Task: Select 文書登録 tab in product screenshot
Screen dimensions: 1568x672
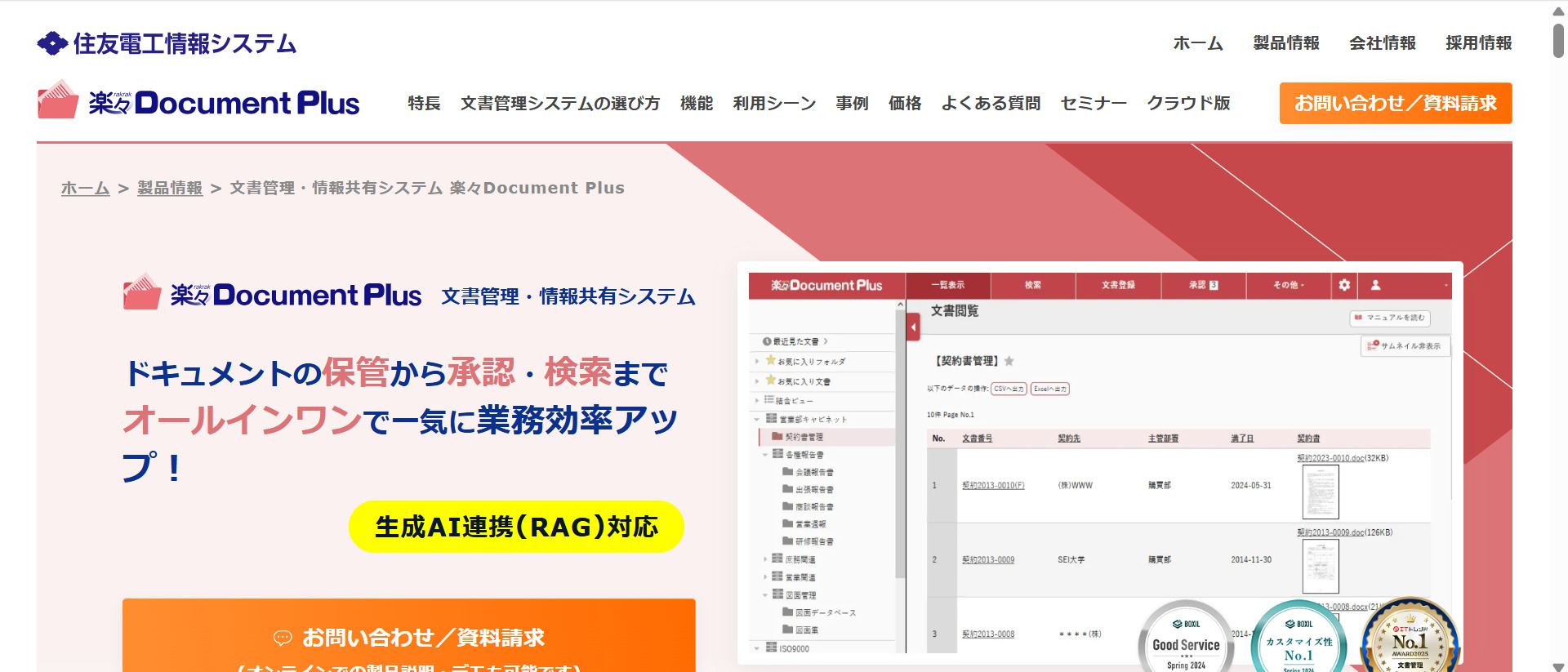Action: 1118,285
